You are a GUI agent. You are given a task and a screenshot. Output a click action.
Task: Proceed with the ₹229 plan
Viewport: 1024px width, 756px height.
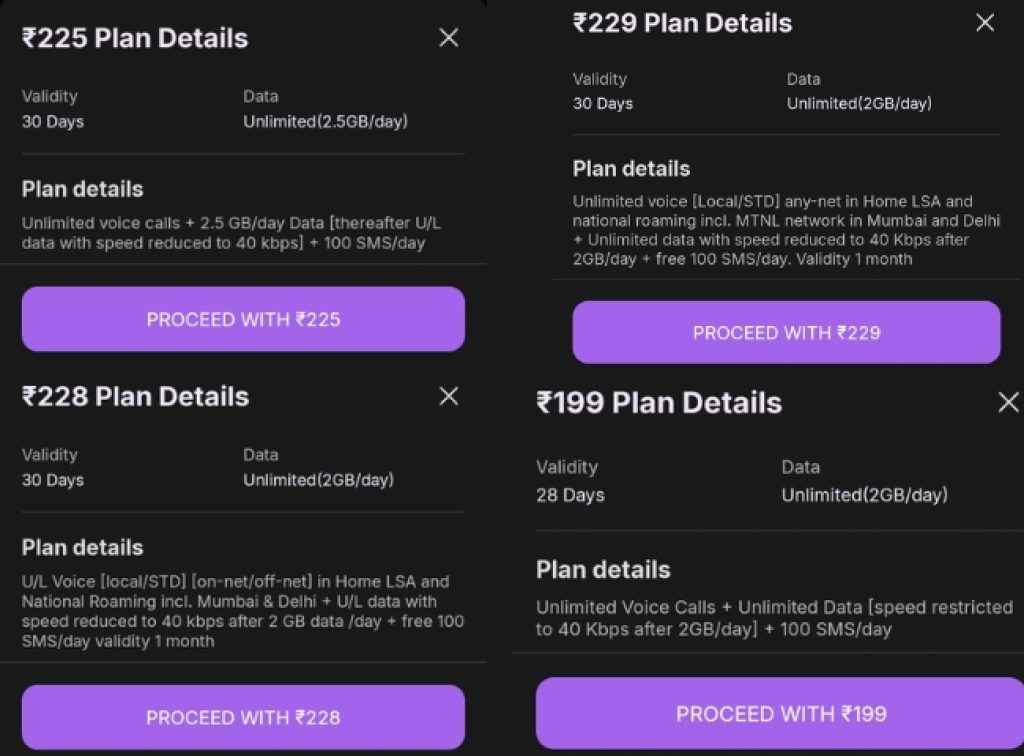click(786, 332)
